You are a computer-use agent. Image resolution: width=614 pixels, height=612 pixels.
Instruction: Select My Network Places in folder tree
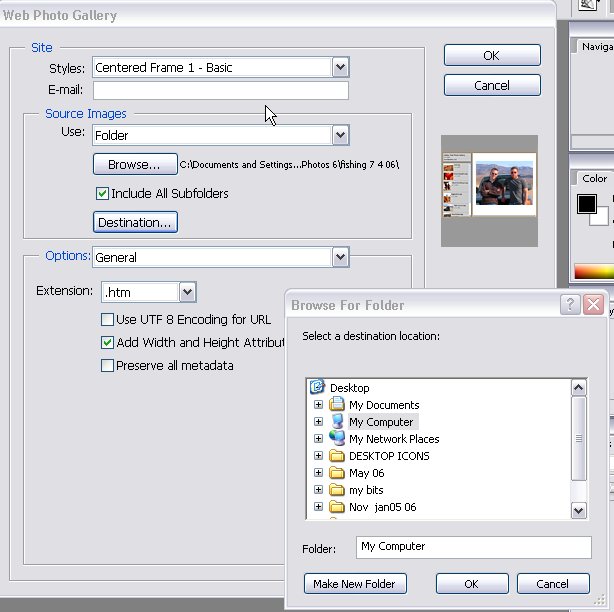click(x=394, y=439)
